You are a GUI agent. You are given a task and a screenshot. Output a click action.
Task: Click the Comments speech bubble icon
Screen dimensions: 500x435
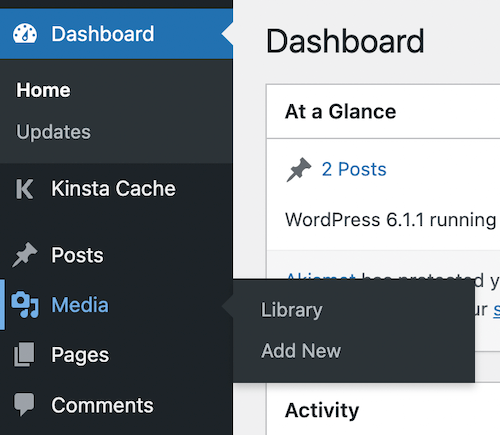24,404
